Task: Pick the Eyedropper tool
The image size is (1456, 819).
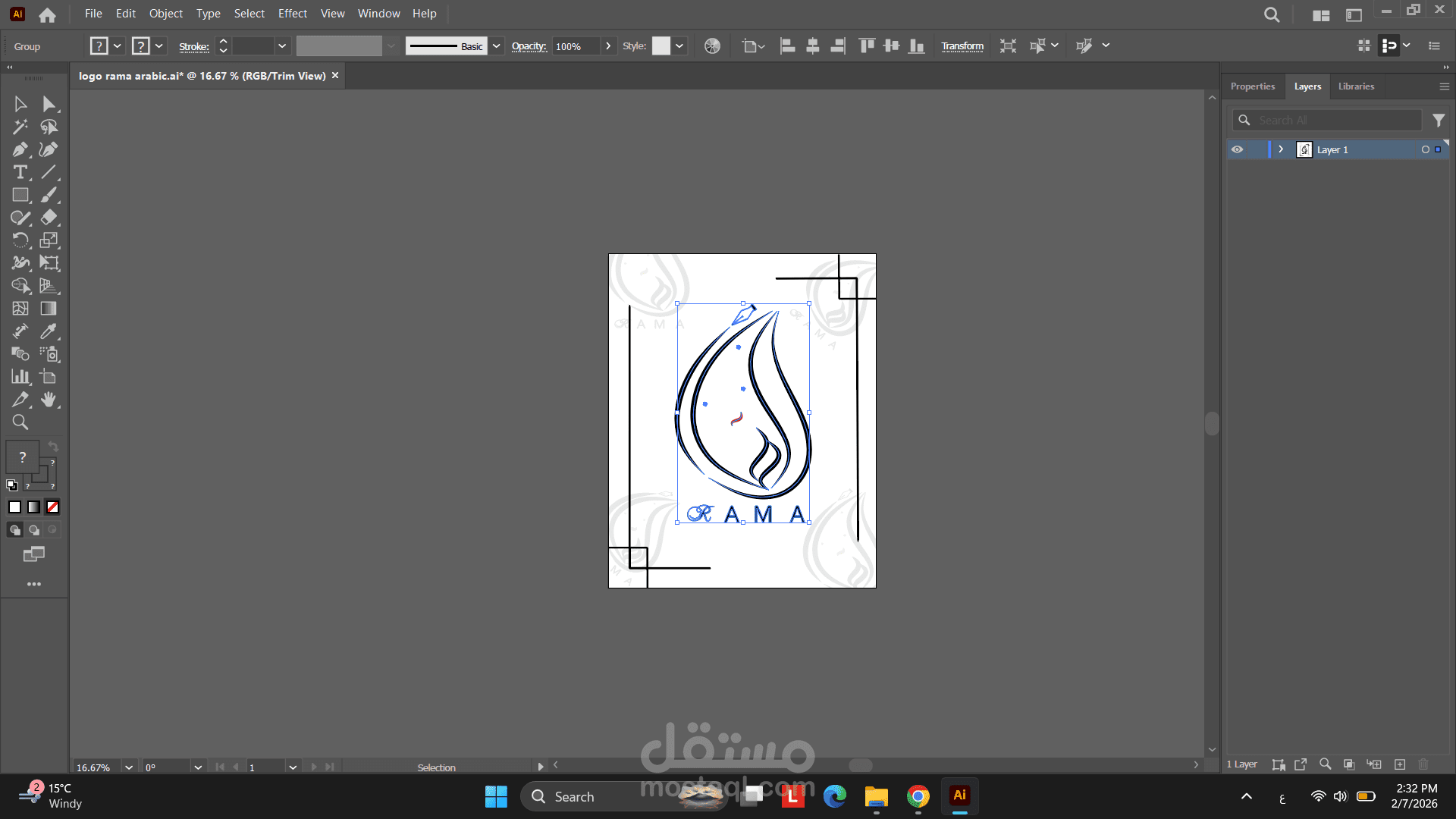Action: point(49,331)
